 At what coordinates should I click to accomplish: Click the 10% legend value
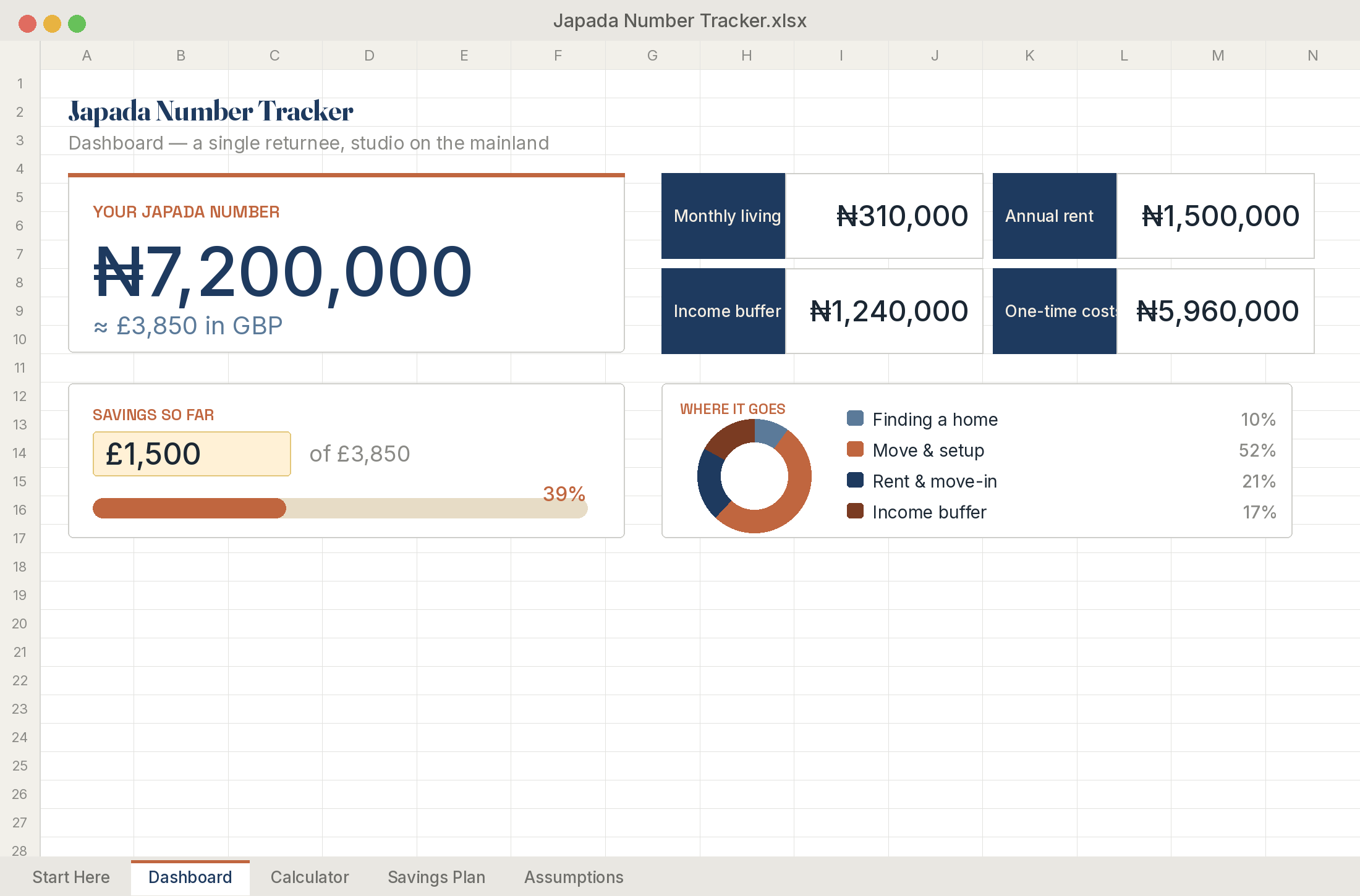[1258, 420]
